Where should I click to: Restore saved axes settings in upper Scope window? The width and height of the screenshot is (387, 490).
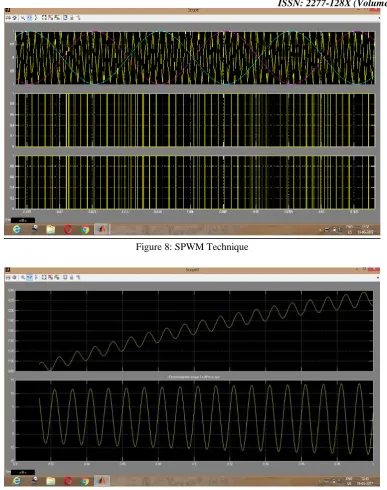[57, 18]
